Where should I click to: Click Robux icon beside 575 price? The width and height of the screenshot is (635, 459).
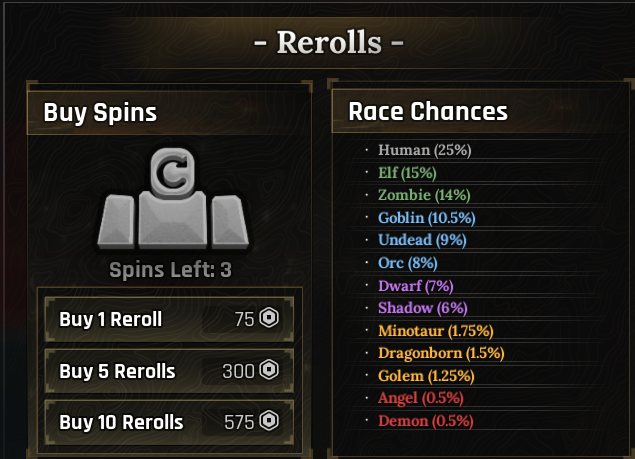(x=269, y=421)
